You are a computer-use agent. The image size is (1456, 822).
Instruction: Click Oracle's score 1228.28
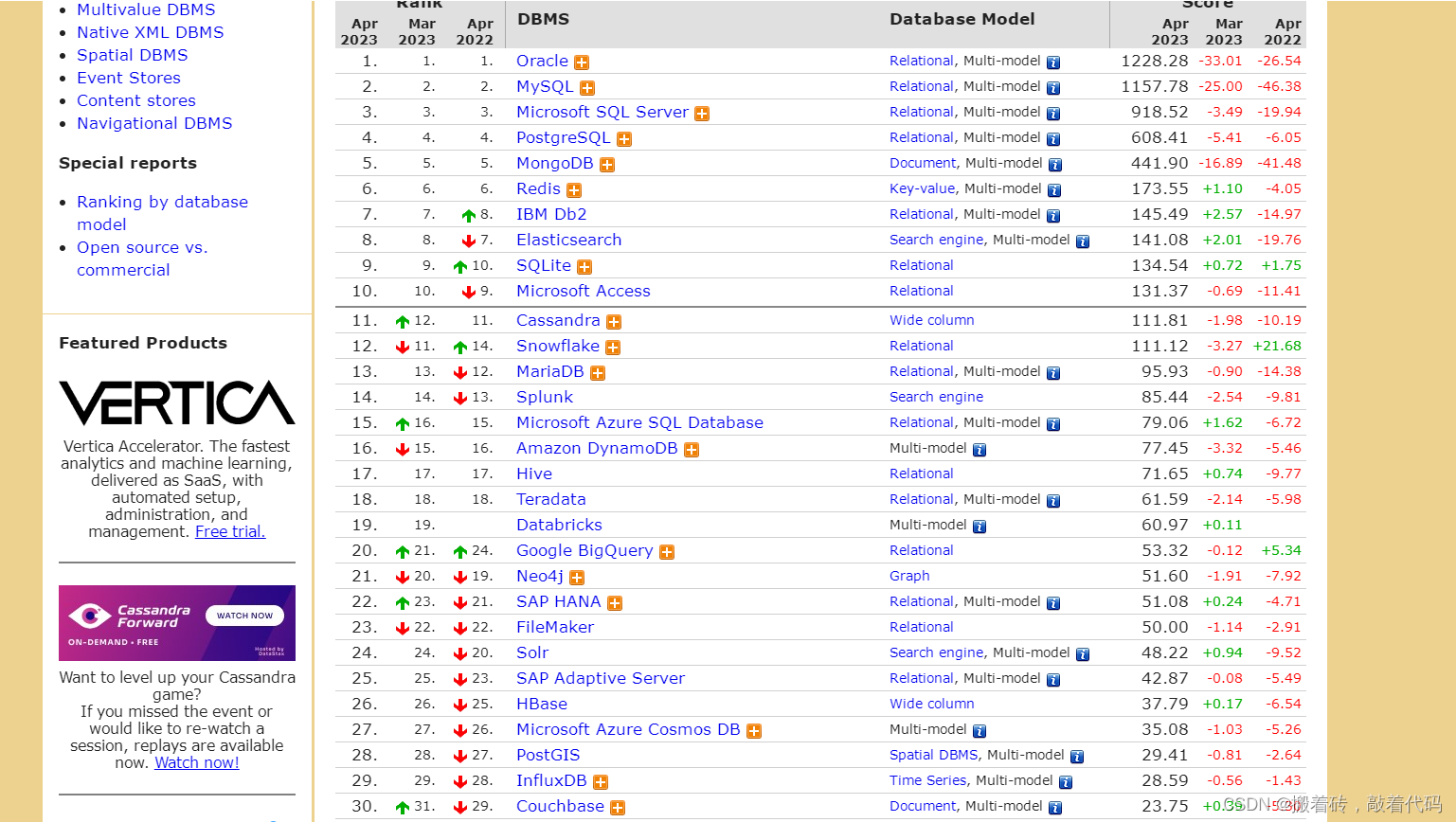tap(1155, 61)
